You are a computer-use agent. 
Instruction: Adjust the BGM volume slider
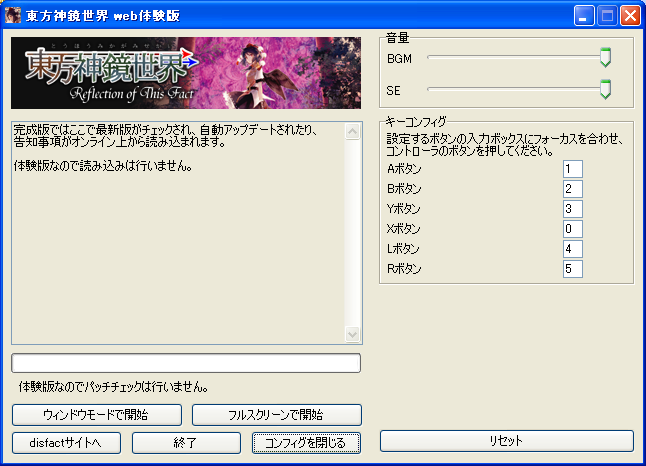(x=604, y=59)
